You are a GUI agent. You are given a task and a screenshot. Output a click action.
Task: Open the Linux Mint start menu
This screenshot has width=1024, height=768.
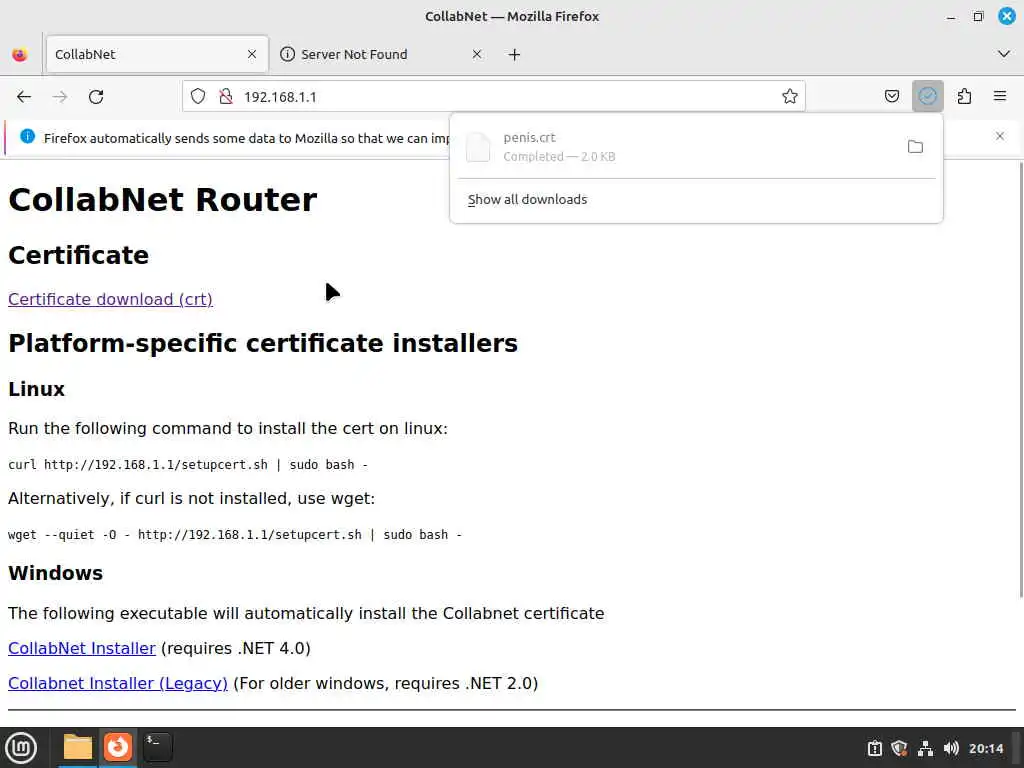[21, 747]
